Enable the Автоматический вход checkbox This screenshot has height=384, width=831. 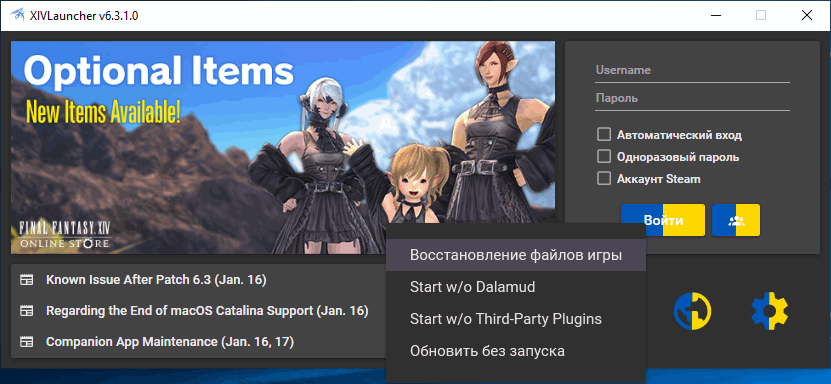[604, 135]
